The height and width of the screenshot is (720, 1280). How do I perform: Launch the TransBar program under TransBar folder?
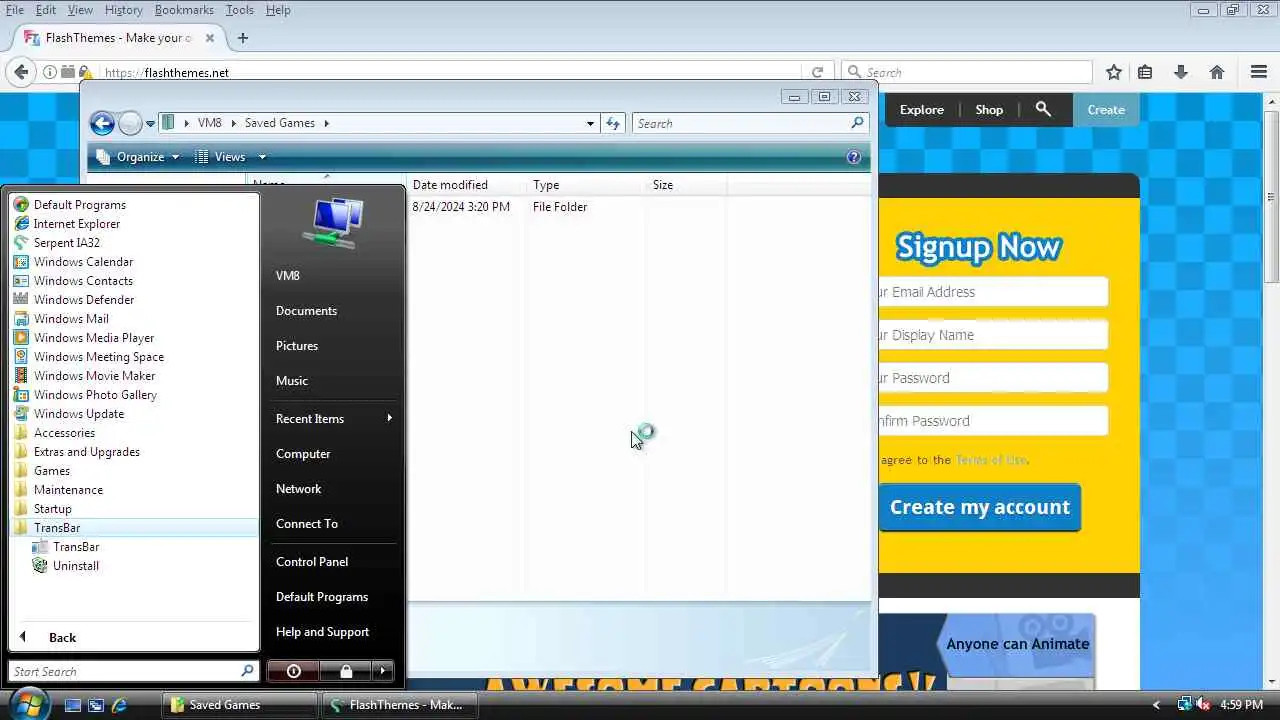(75, 547)
